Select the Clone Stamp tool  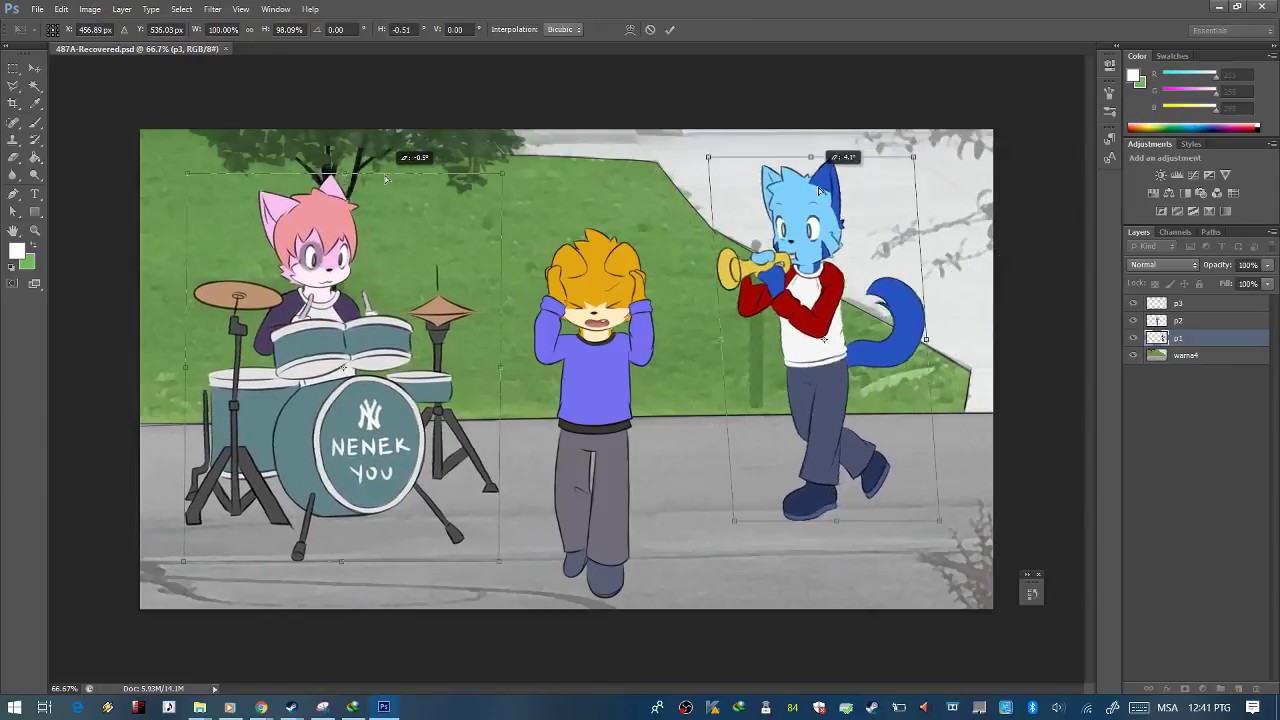coord(13,140)
